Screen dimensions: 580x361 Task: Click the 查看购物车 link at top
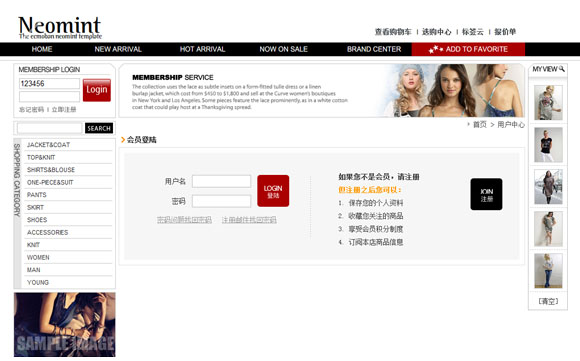click(393, 32)
